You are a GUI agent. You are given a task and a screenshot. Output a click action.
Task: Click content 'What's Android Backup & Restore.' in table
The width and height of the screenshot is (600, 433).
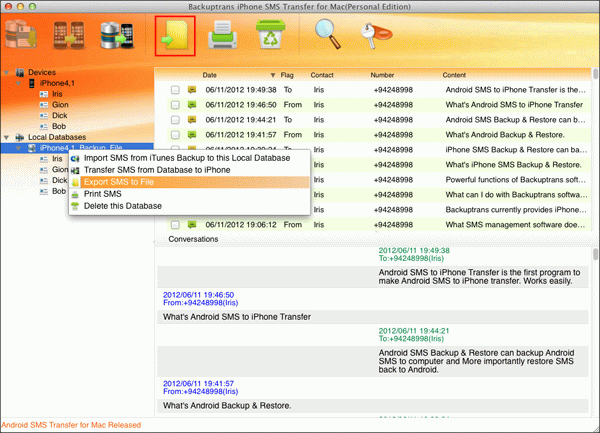505,135
